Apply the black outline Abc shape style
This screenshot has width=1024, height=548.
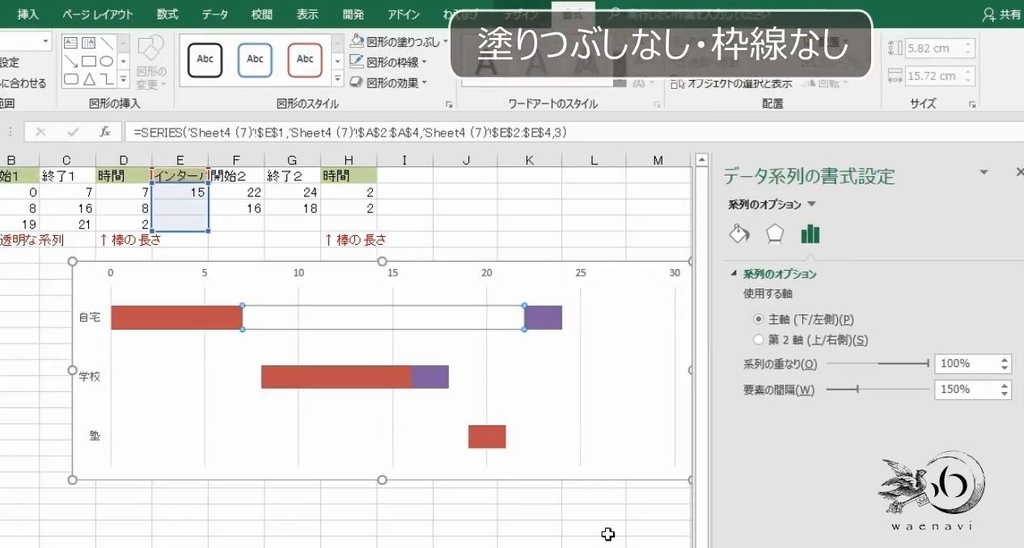point(205,60)
